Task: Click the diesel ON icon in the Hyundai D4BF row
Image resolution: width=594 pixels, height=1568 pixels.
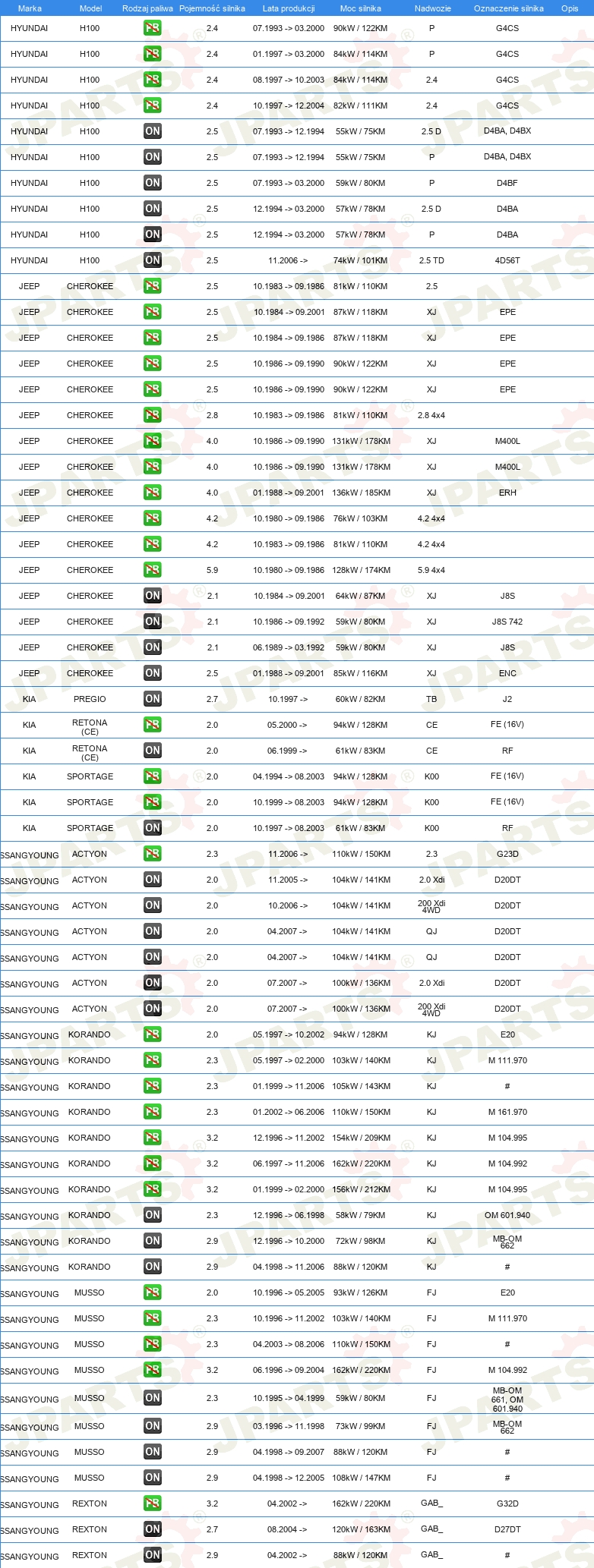Action: pos(153,183)
